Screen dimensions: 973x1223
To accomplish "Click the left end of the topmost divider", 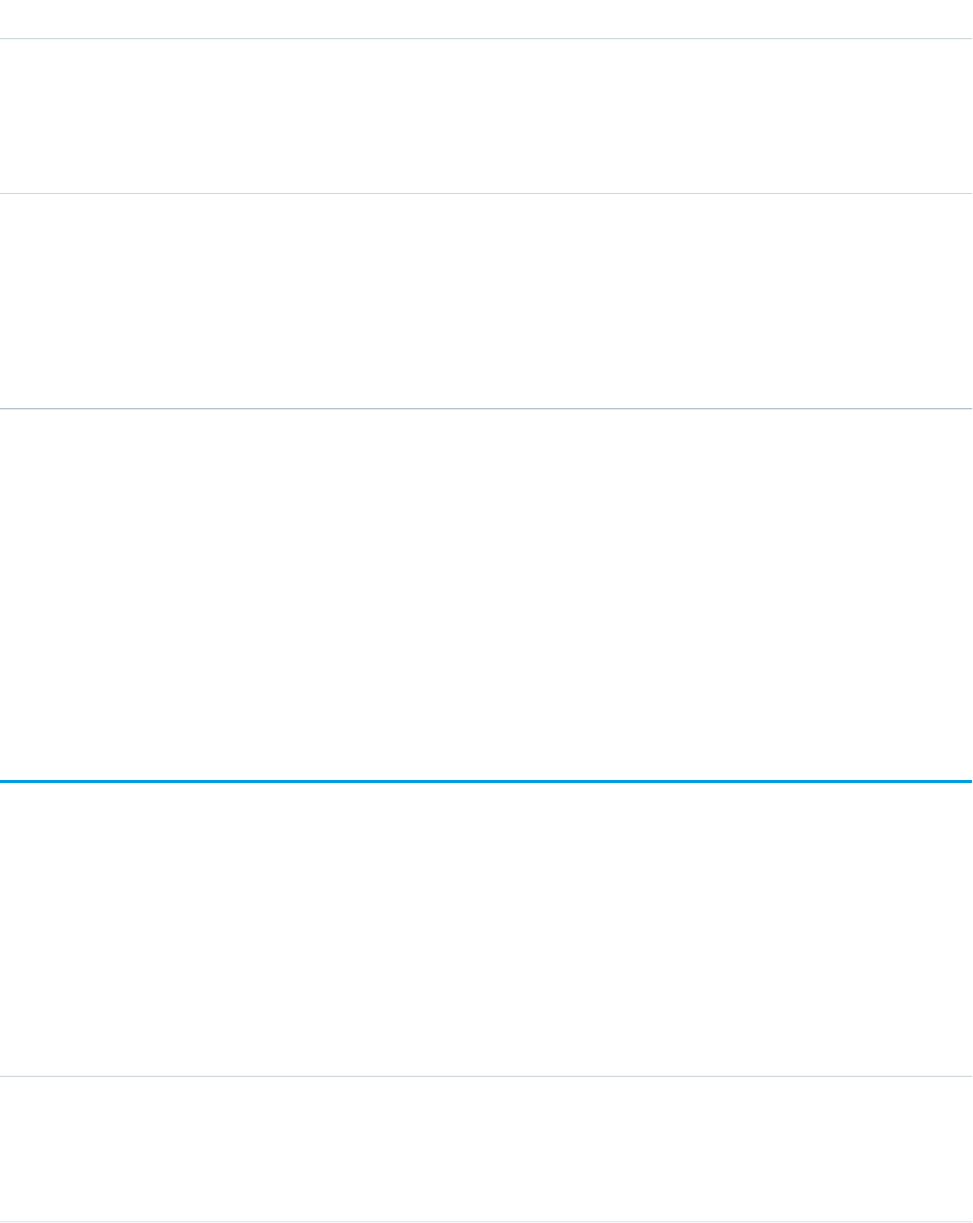I will pos(4,39).
